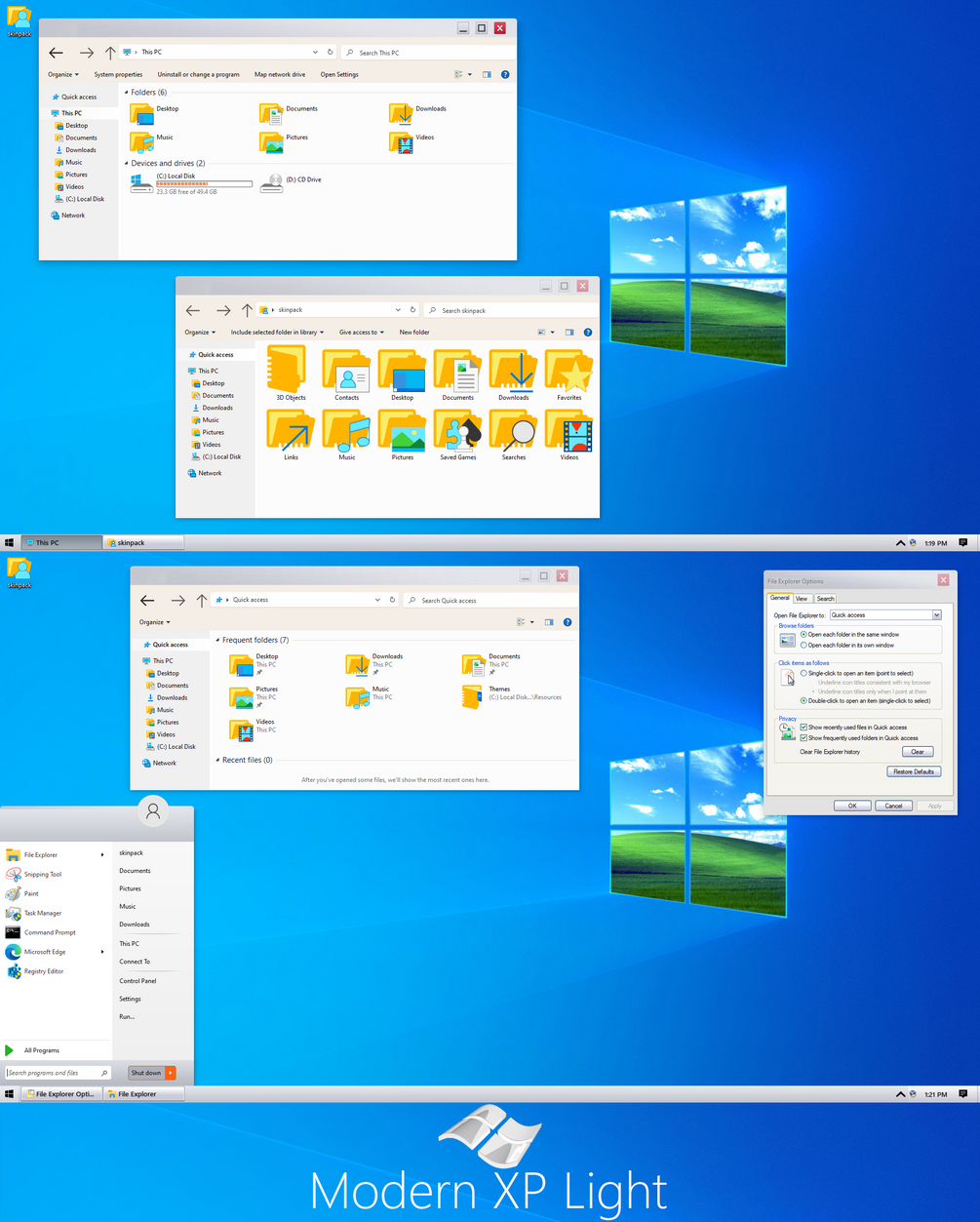980x1222 pixels.
Task: Open All Programs in Start menu
Action: pyautogui.click(x=42, y=1050)
